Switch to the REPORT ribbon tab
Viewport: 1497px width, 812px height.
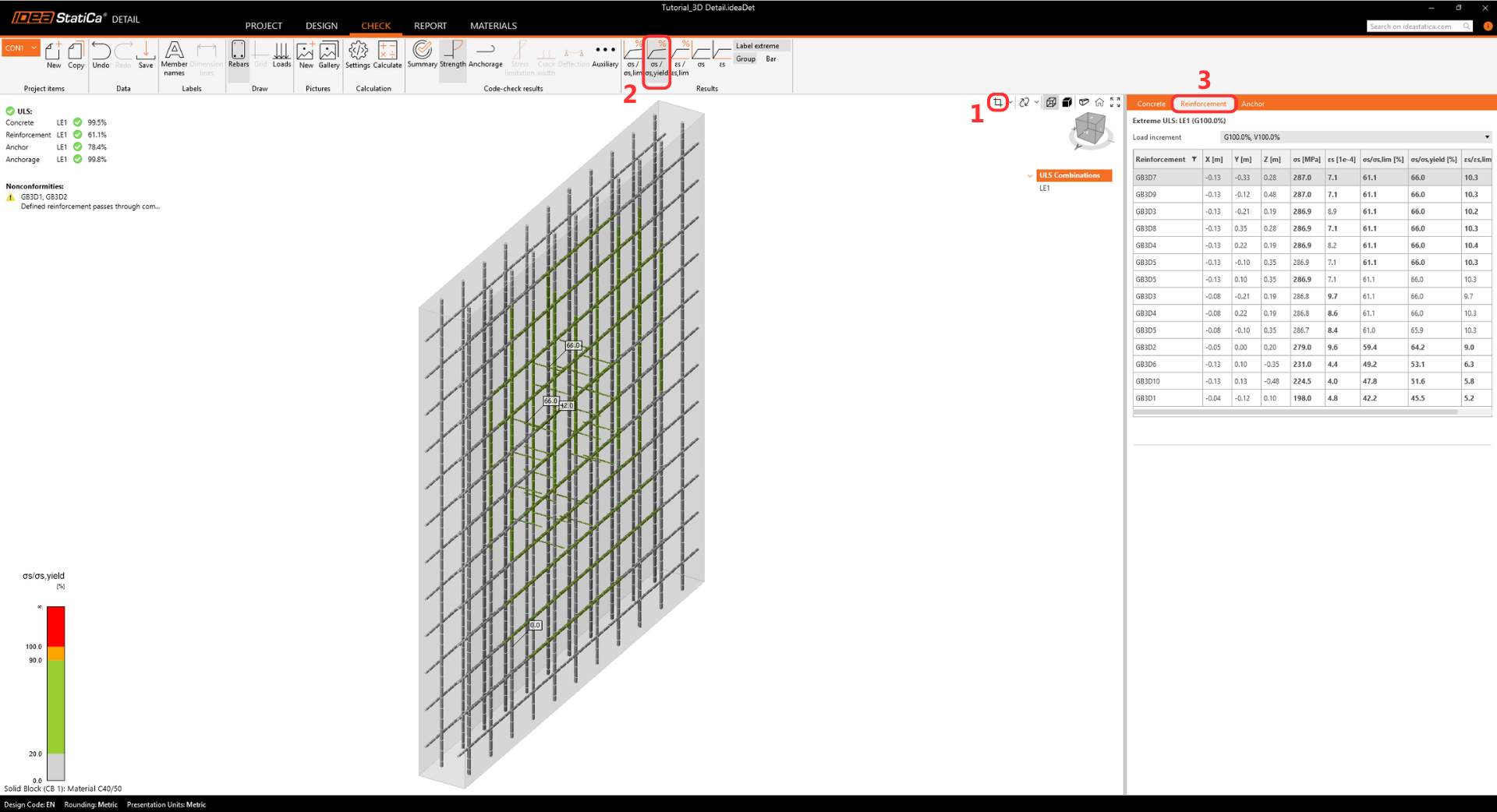430,26
